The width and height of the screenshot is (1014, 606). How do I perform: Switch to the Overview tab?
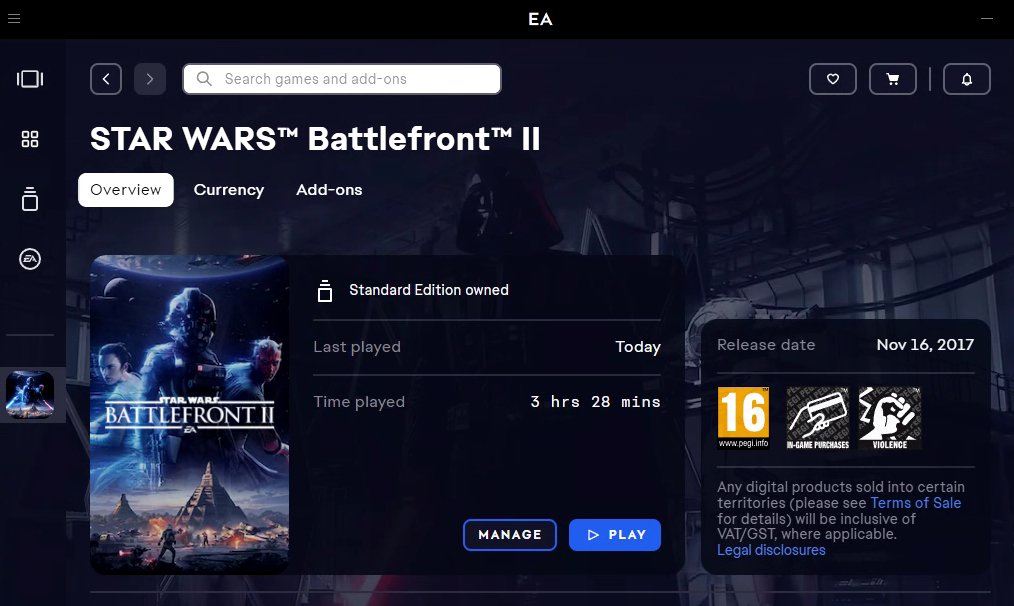(x=125, y=189)
